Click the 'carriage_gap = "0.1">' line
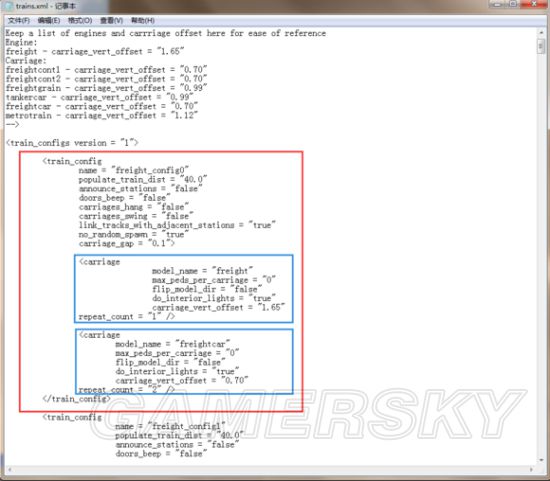The width and height of the screenshot is (550, 481). [127, 243]
